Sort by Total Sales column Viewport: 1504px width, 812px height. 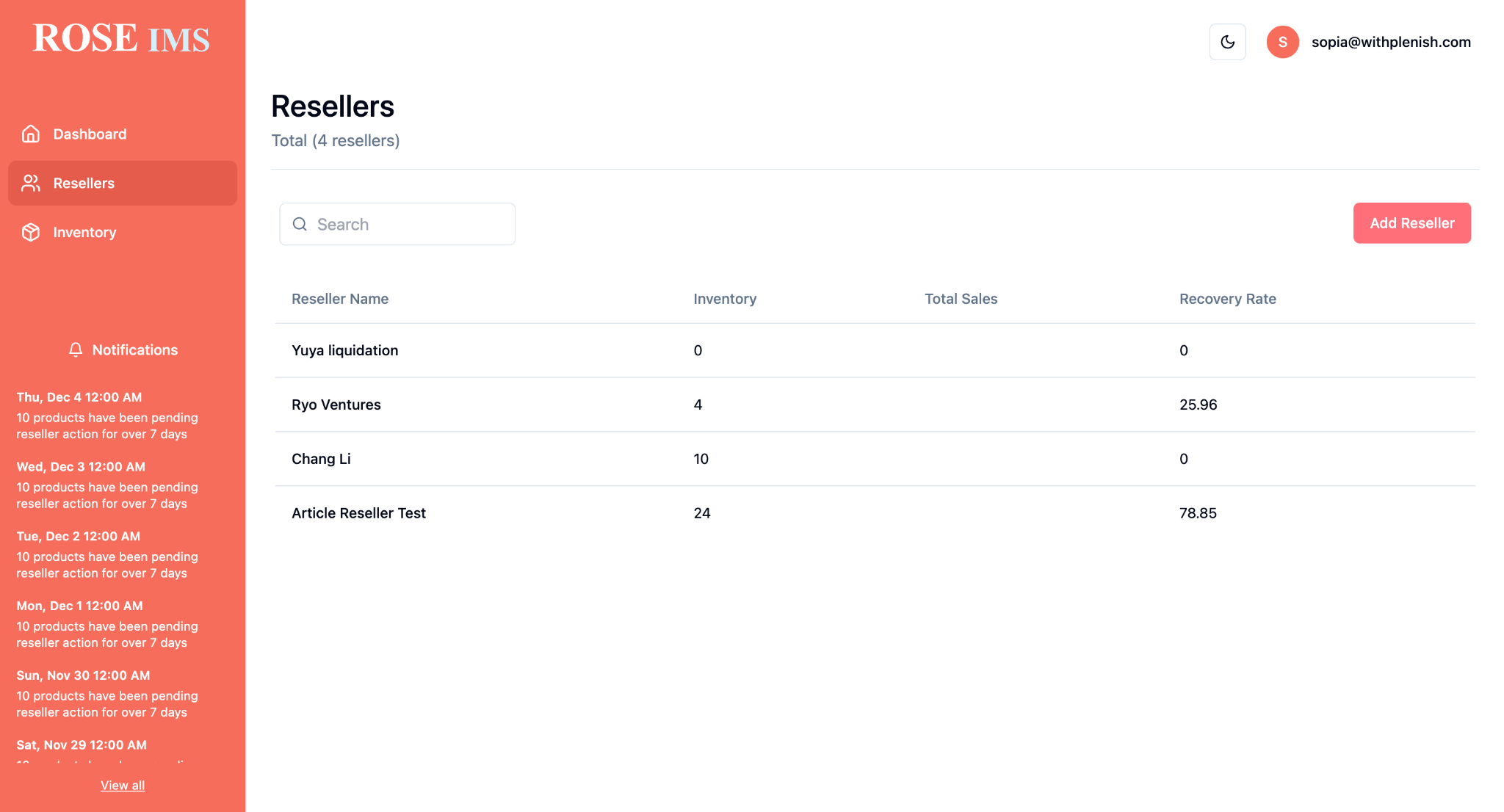coord(961,299)
